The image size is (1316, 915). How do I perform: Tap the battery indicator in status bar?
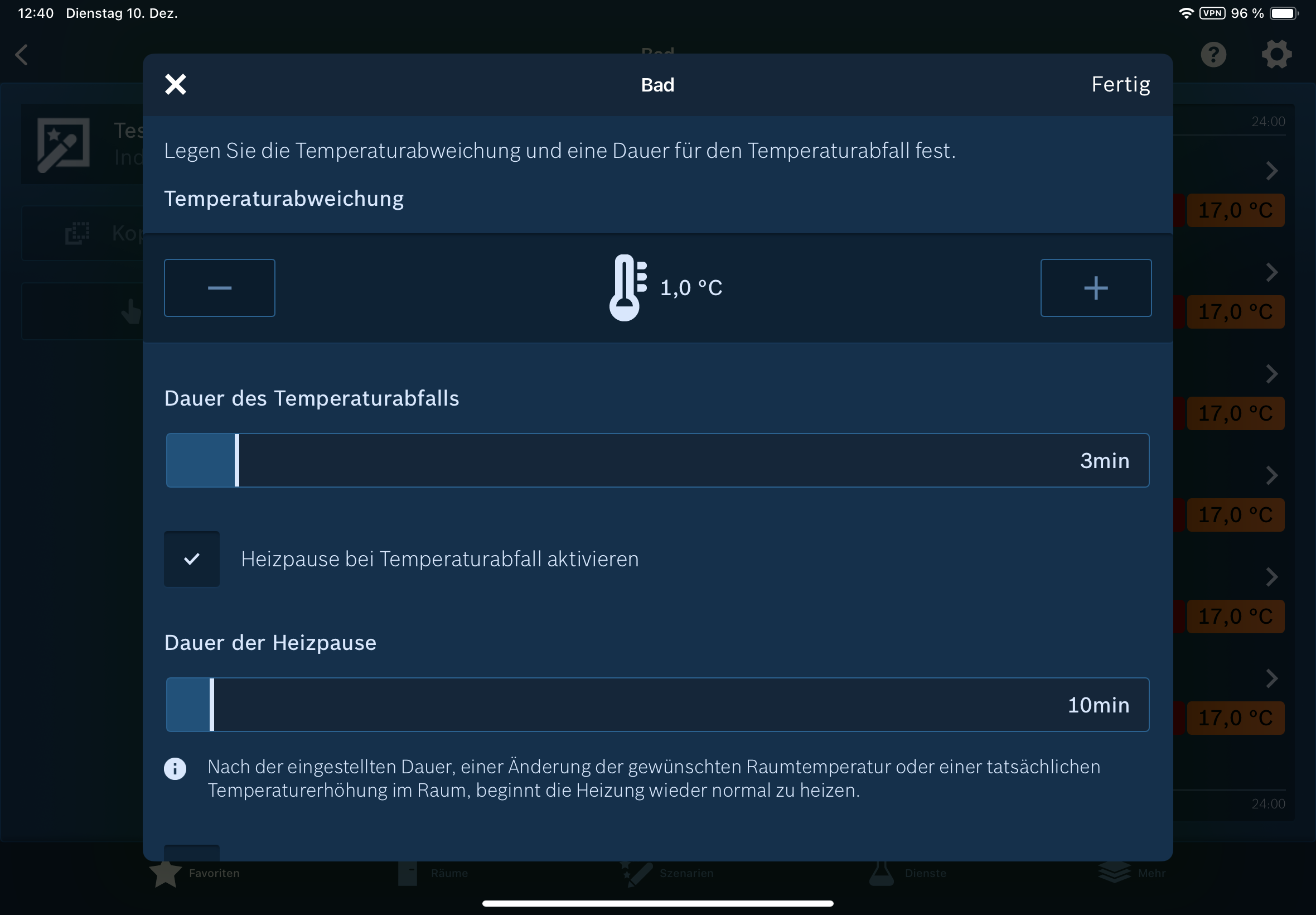[1283, 13]
